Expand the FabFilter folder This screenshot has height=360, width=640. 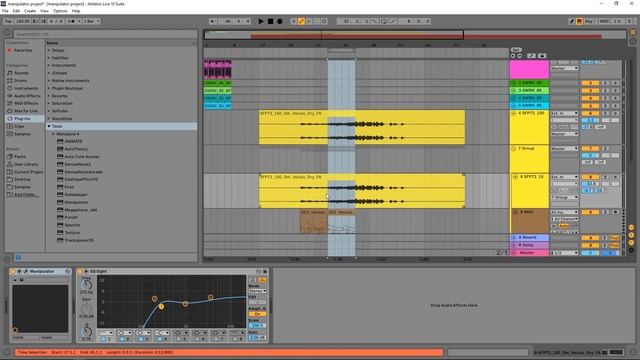(x=49, y=58)
